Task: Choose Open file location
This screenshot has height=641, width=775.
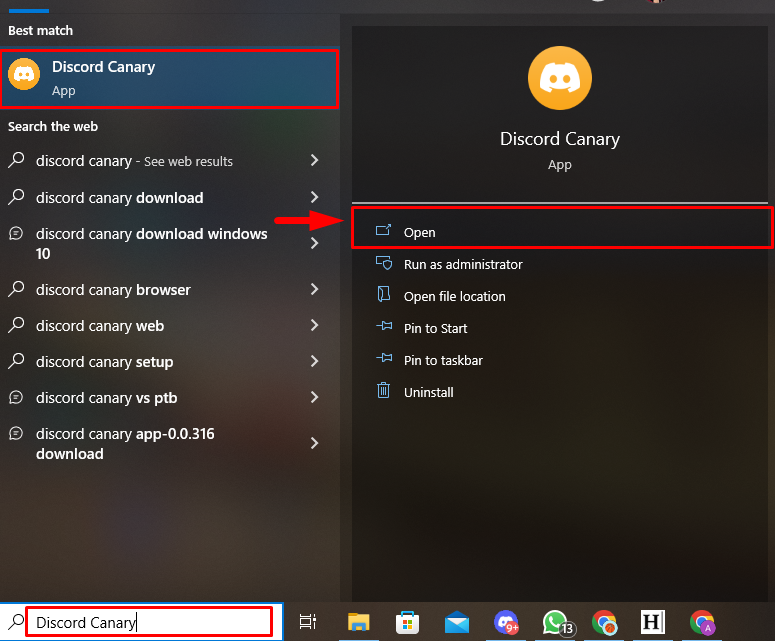Action: pyautogui.click(x=562, y=297)
